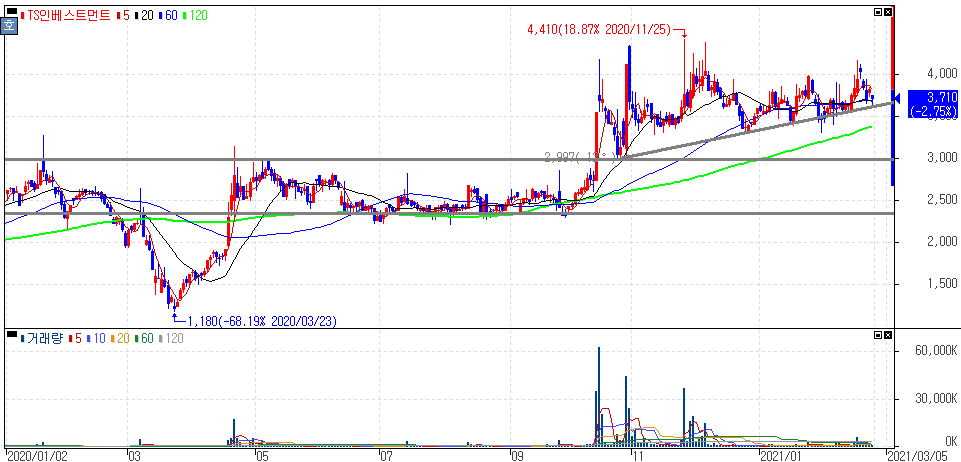Select the blue 10-day volume average legend
Screen dimensions: 961x462
pos(95,338)
